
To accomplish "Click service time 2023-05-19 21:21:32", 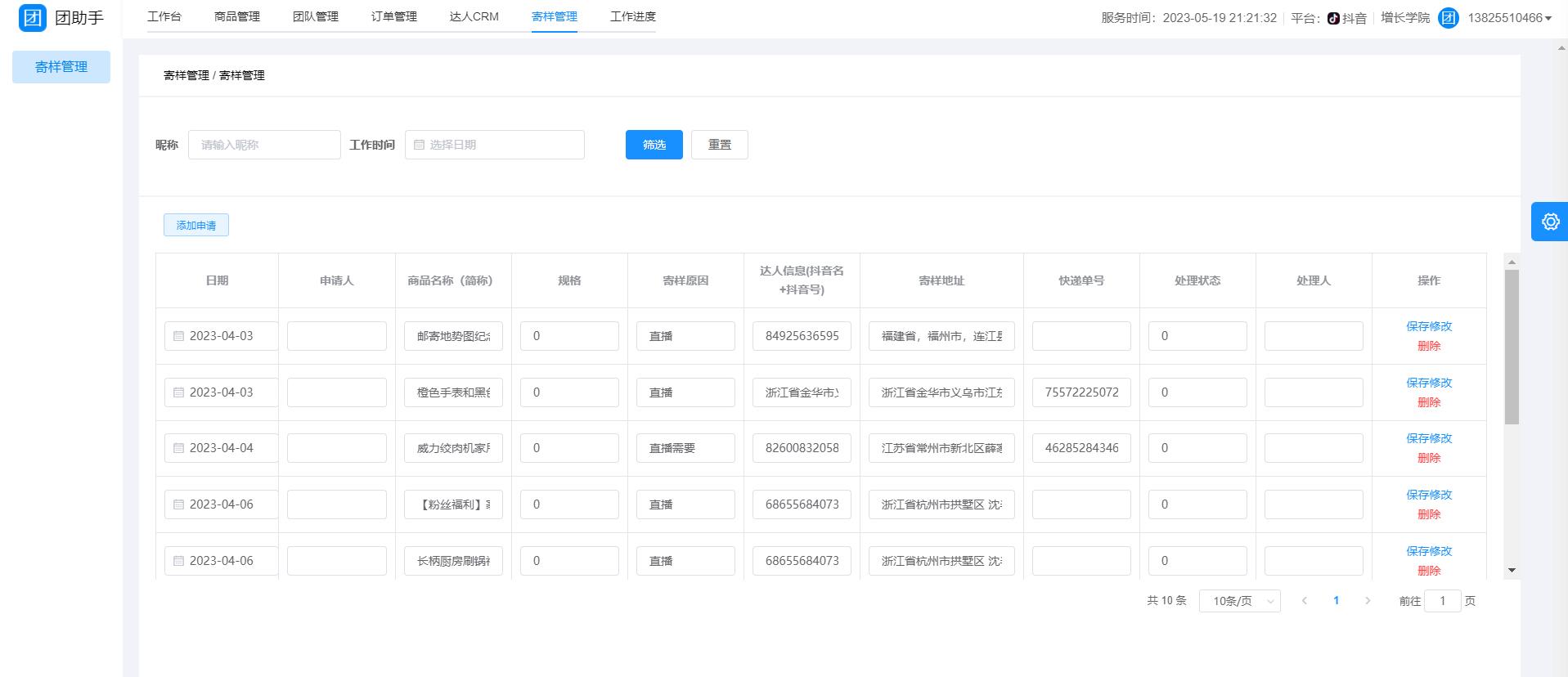I will tap(1220, 18).
